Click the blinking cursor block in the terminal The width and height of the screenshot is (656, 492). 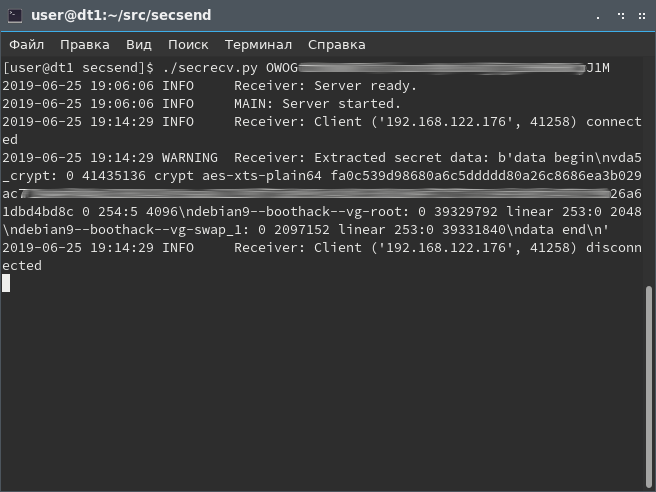click(6, 283)
